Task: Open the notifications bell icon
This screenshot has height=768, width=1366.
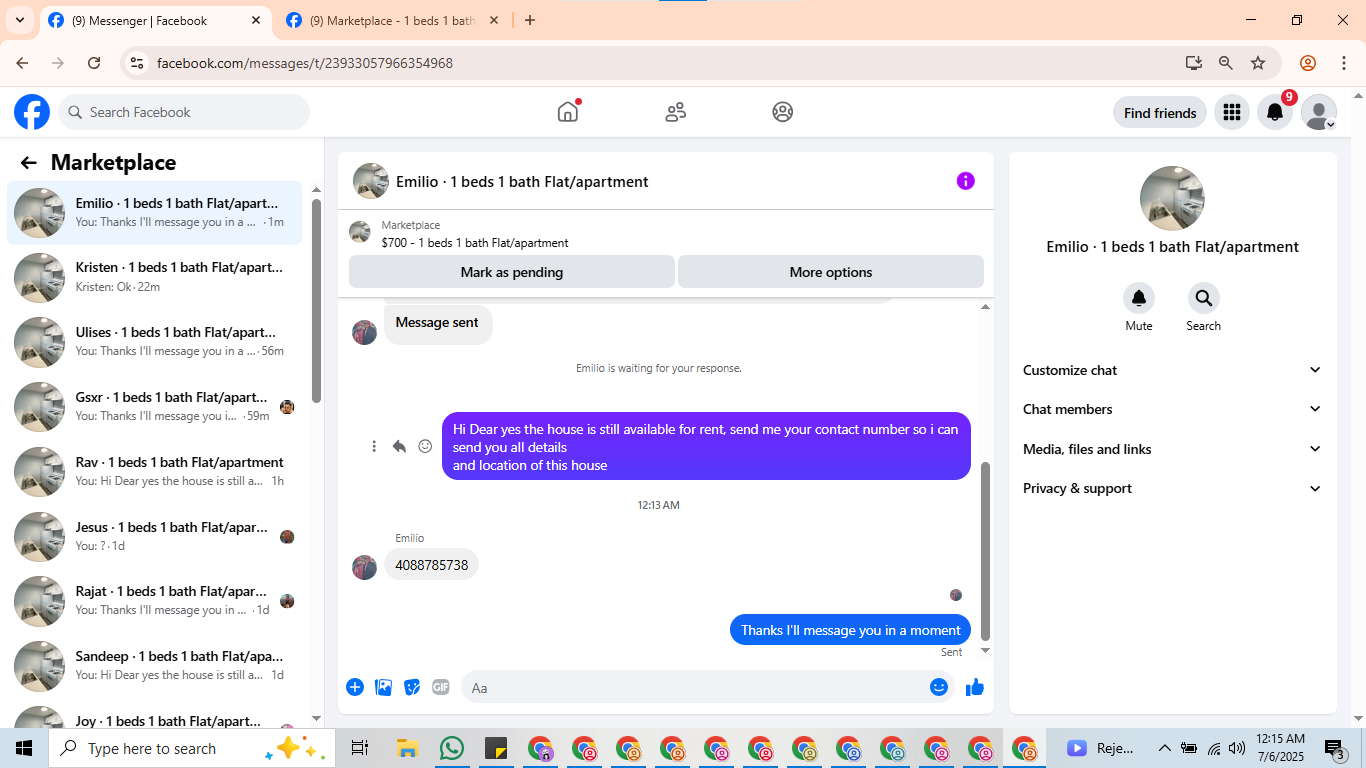Action: [1275, 113]
